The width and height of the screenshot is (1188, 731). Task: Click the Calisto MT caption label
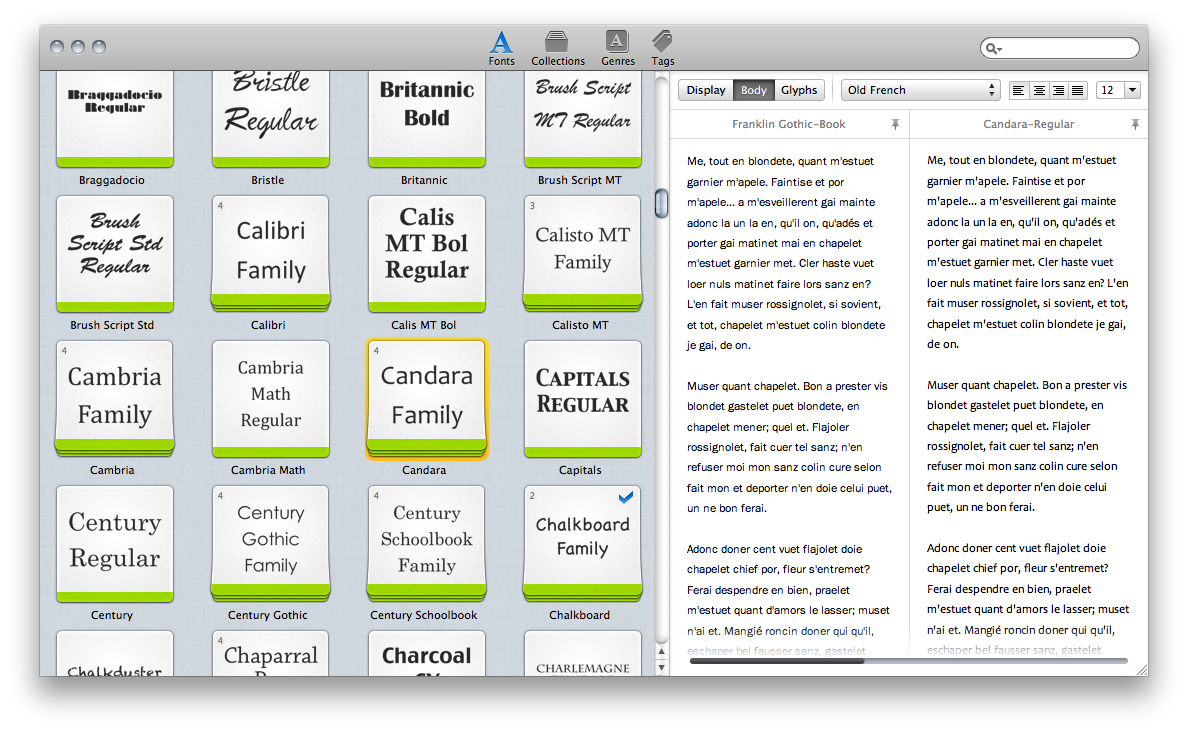580,325
